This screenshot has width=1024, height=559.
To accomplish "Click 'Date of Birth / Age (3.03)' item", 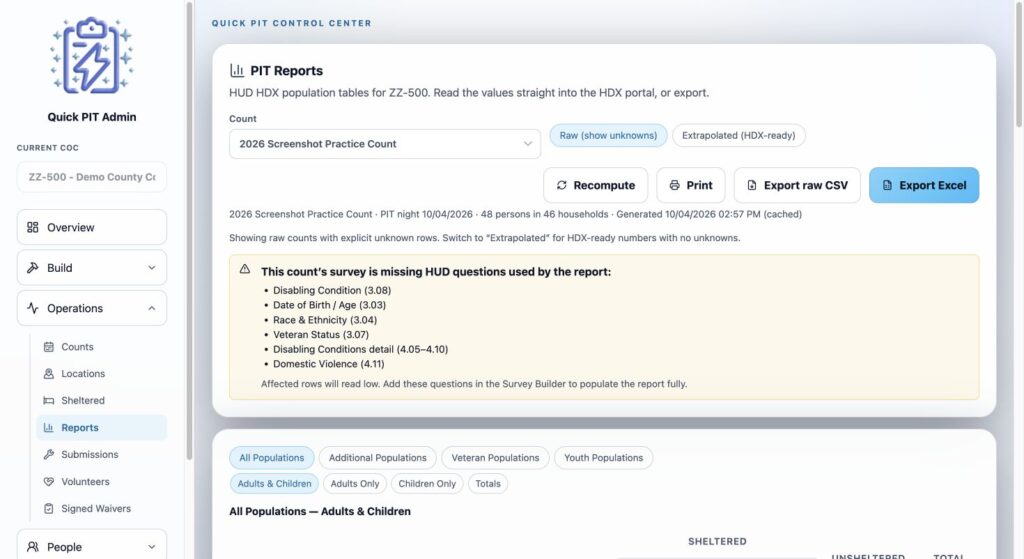I will tap(329, 305).
